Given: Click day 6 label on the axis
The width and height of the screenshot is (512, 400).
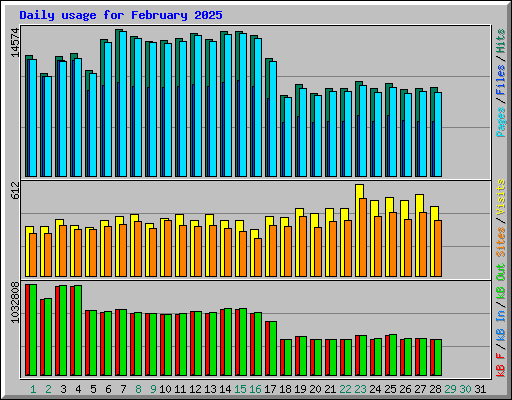Looking at the screenshot, I should (108, 389).
